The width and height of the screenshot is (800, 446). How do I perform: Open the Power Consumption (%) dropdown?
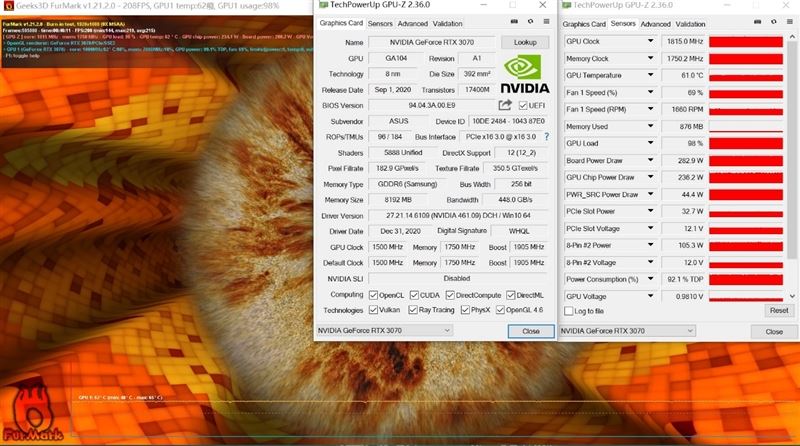[x=651, y=279]
